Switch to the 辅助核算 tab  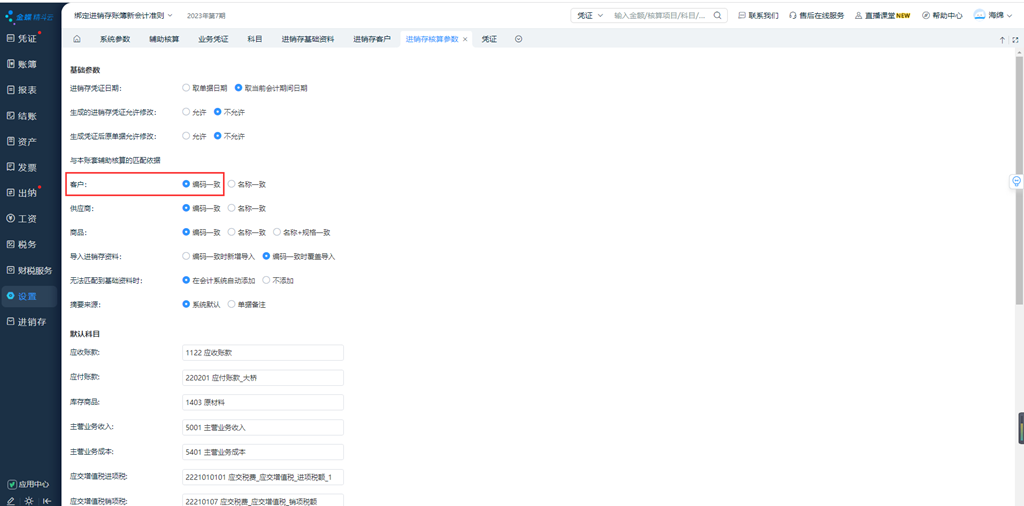point(164,39)
